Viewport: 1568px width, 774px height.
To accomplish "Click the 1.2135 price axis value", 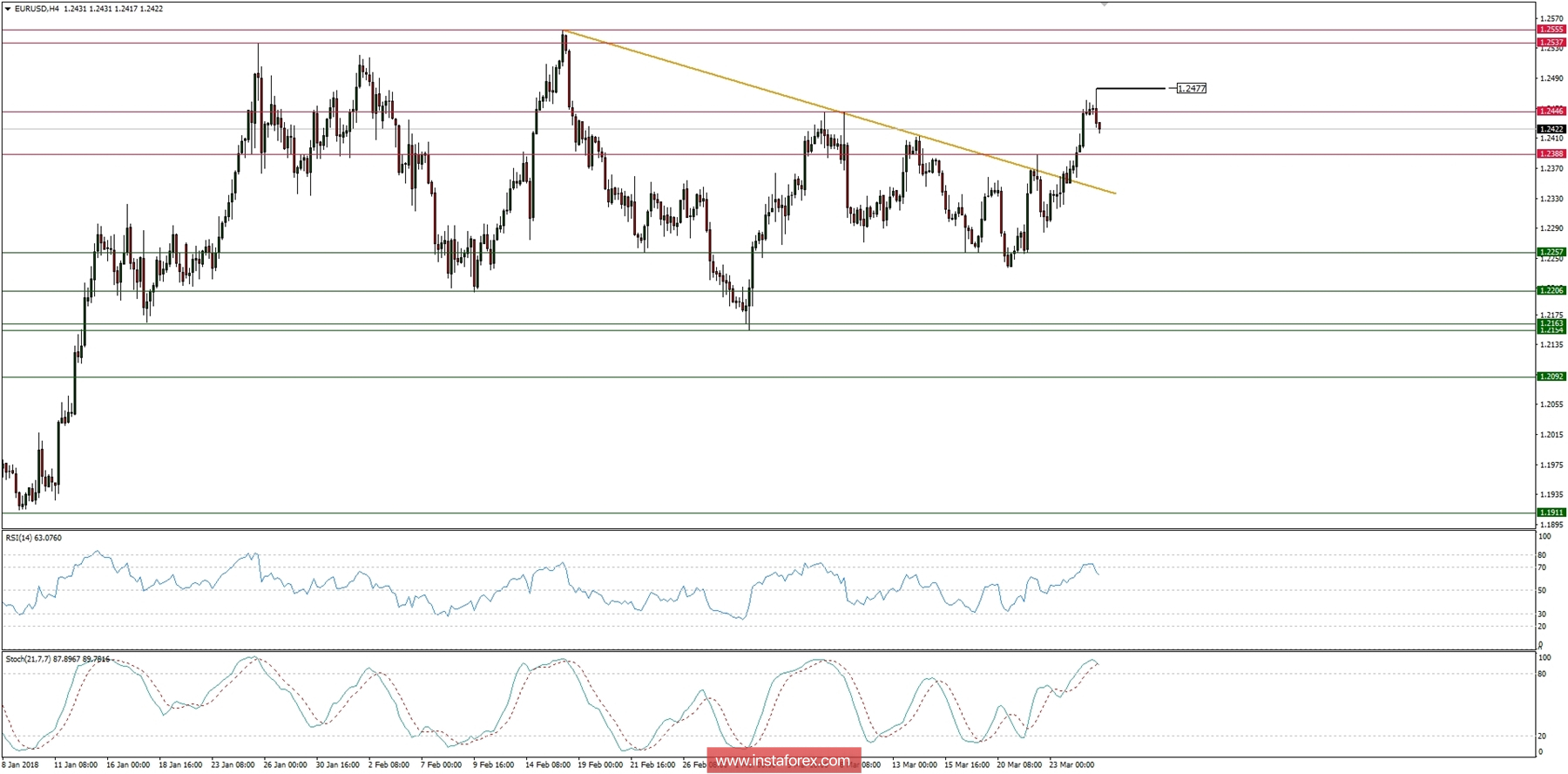I will tap(1551, 344).
